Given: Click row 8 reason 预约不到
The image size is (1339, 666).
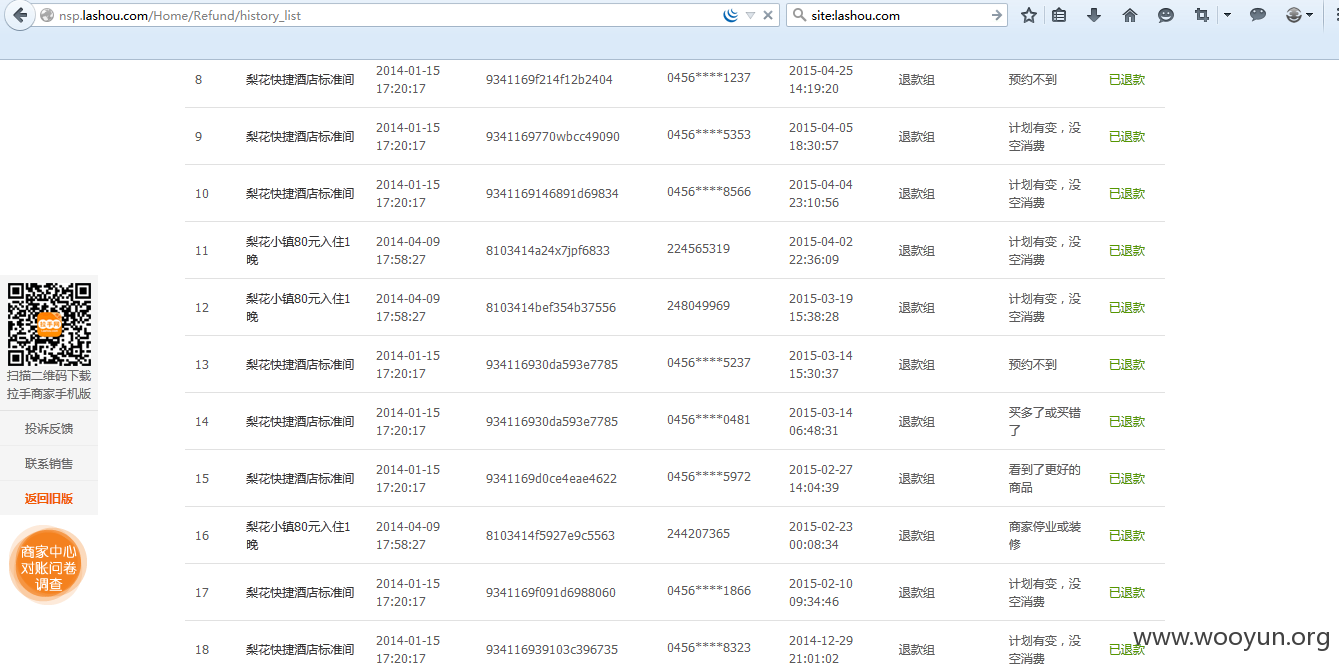Looking at the screenshot, I should pyautogui.click(x=1032, y=79).
